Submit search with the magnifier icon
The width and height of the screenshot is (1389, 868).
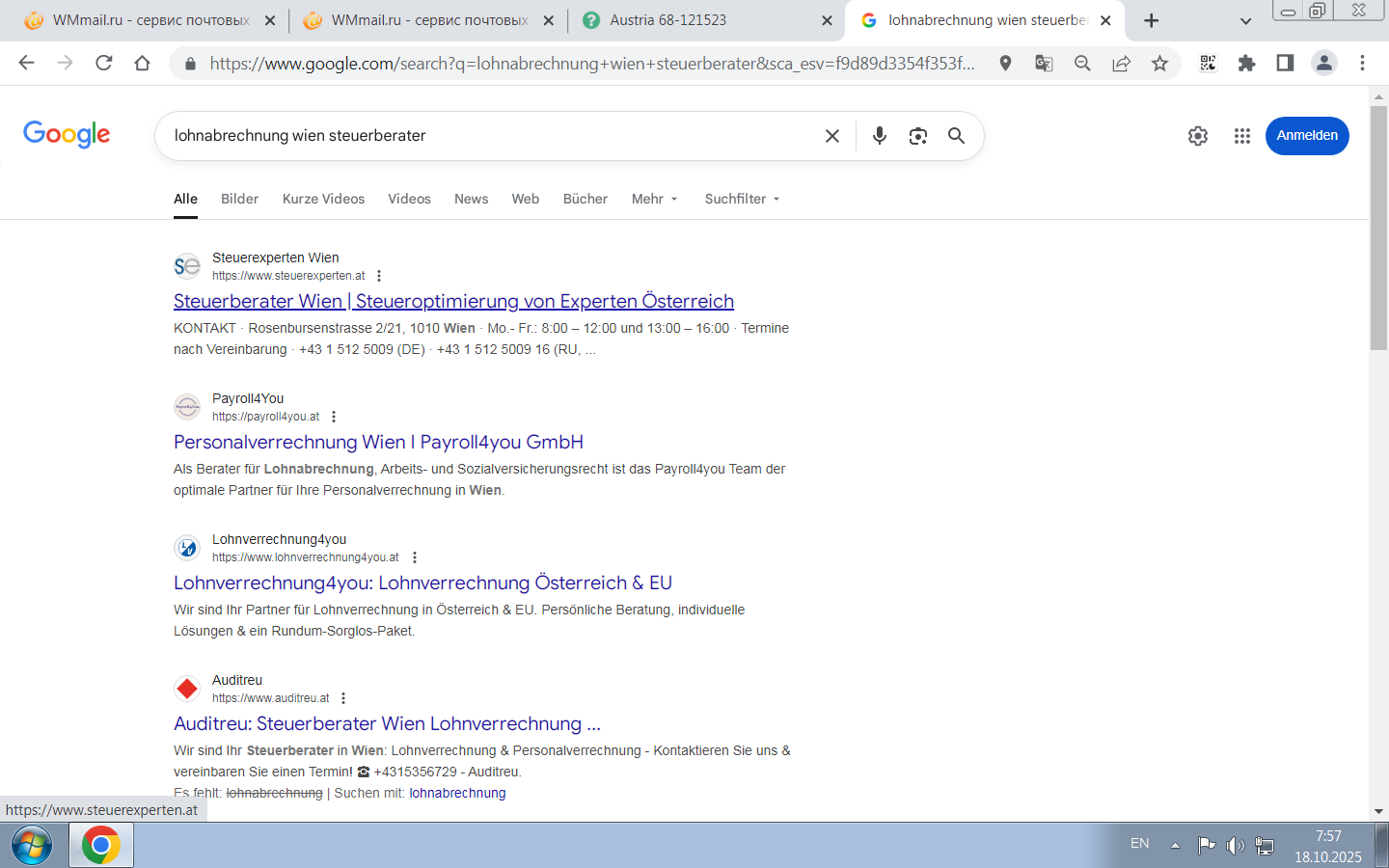coord(956,136)
